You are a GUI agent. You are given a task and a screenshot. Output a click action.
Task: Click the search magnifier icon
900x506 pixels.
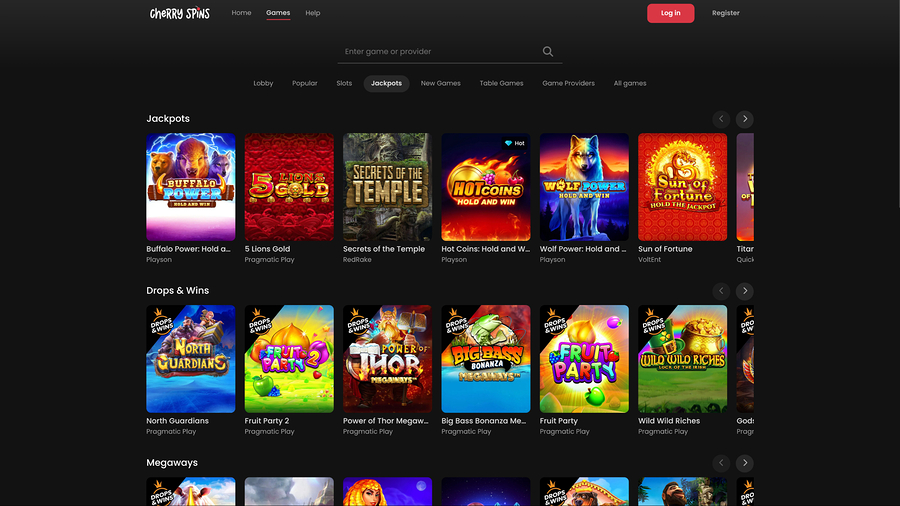tap(548, 52)
